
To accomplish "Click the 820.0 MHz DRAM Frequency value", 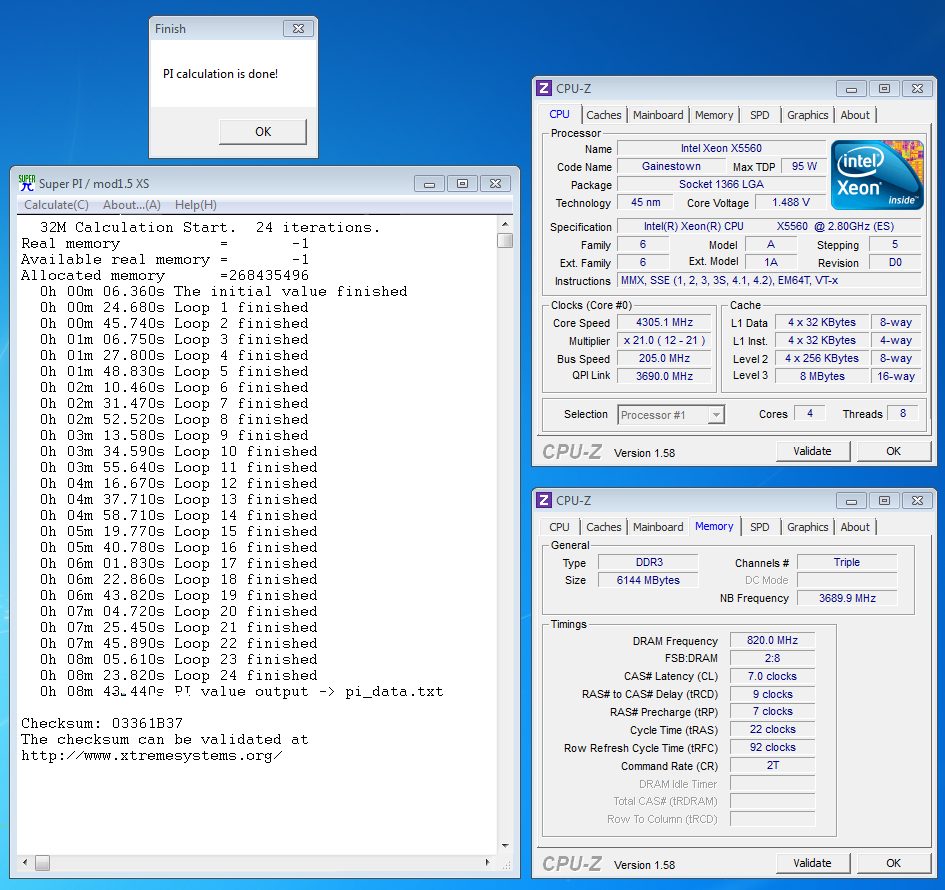I will [772, 641].
